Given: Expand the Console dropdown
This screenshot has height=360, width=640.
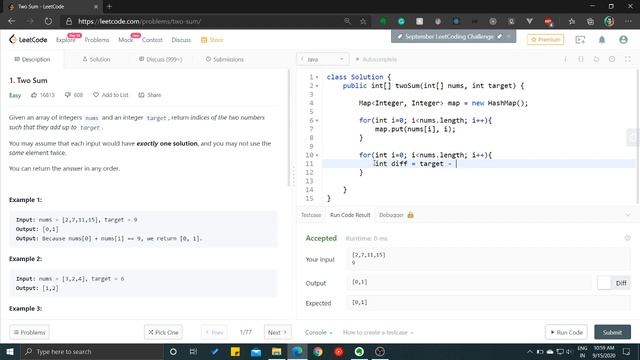Looking at the screenshot, I should 318,332.
